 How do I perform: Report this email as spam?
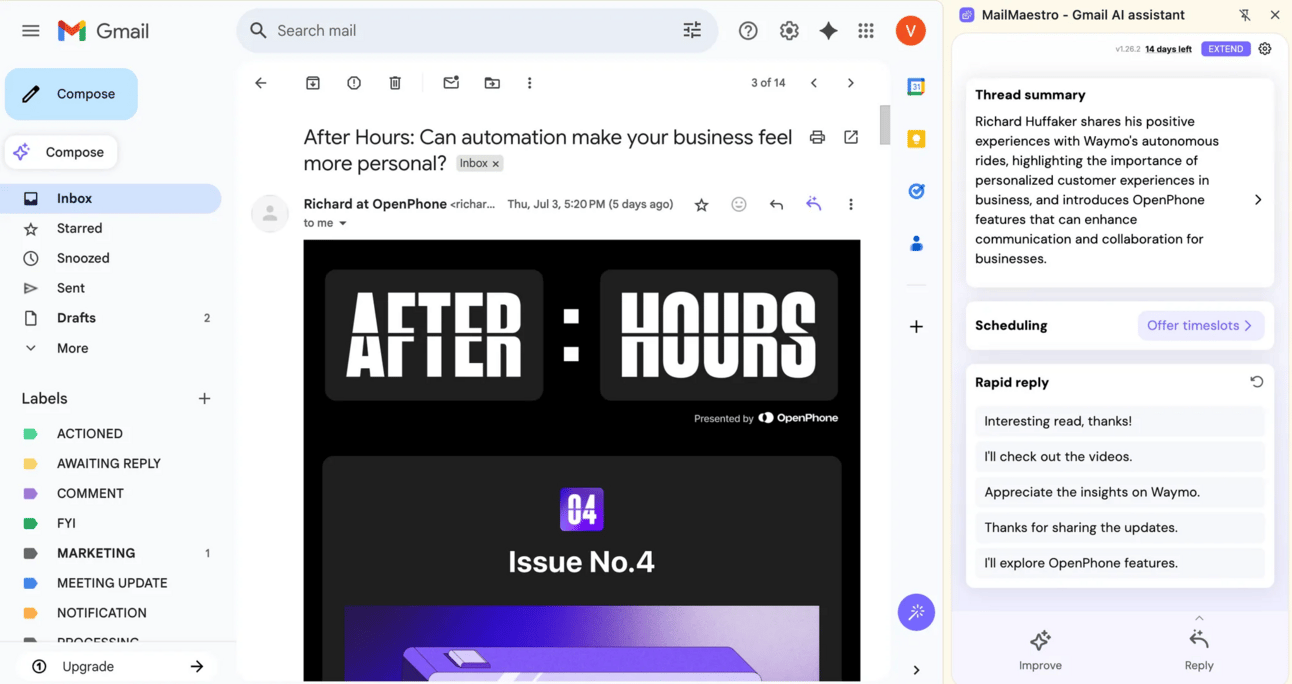coord(354,83)
